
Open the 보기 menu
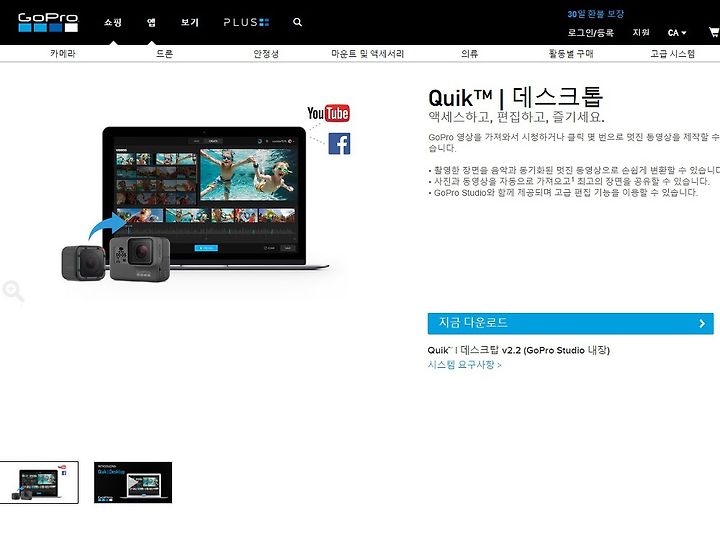click(x=190, y=22)
